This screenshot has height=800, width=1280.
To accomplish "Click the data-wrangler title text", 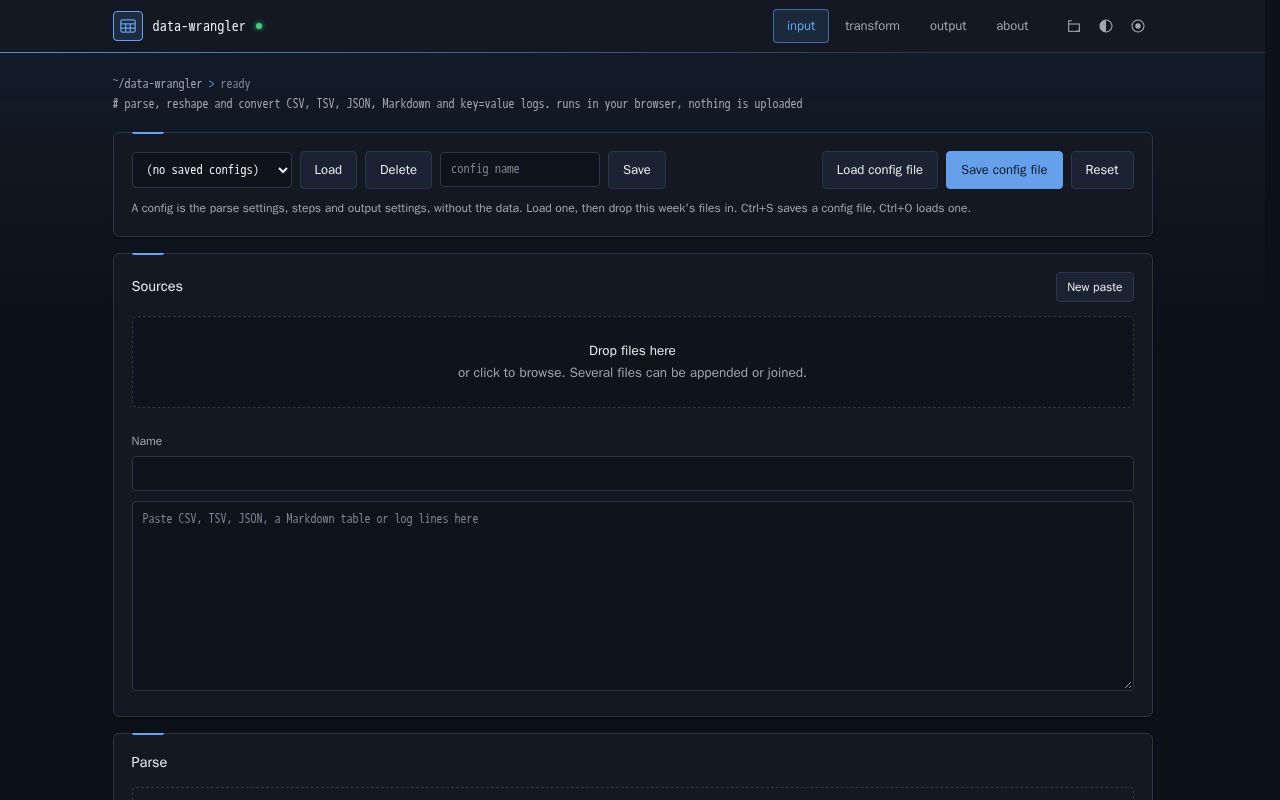I will click(199, 26).
